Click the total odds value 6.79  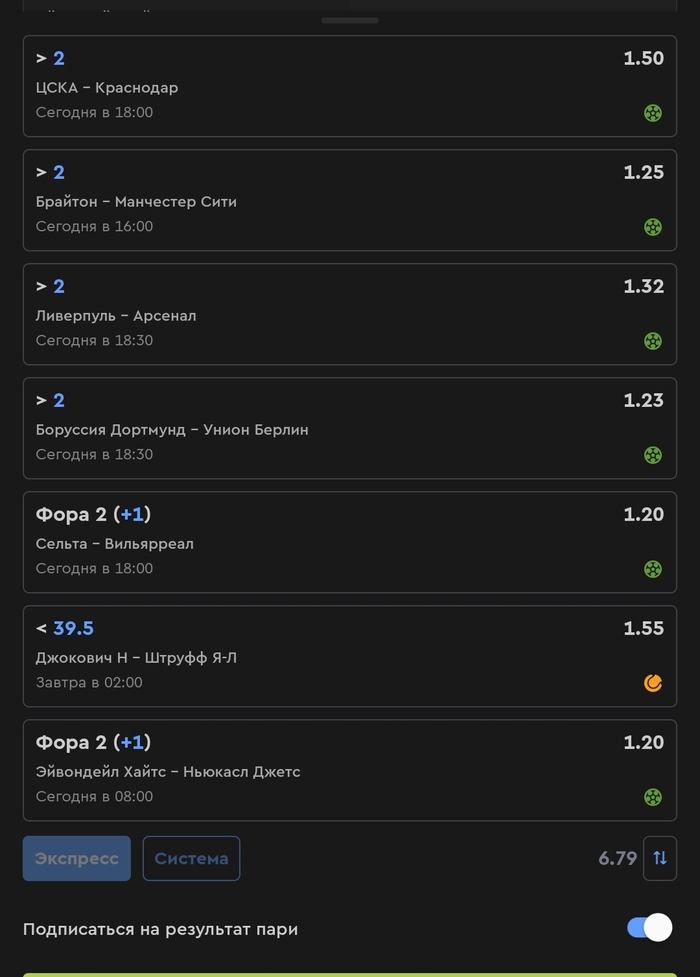617,858
